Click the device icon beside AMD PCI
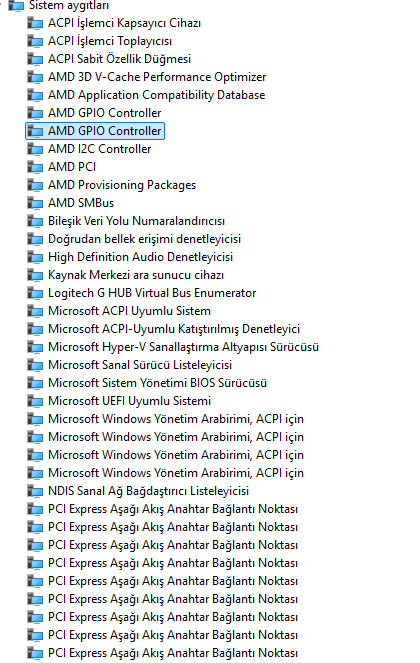The image size is (420, 663). click(35, 167)
